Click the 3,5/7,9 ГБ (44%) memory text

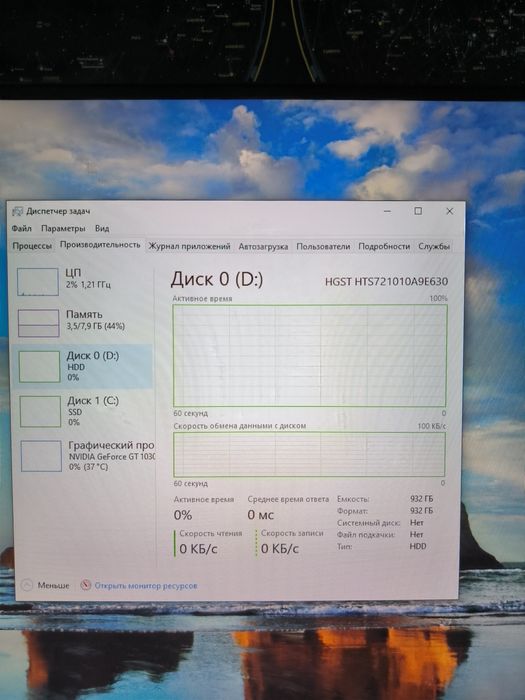coord(96,326)
